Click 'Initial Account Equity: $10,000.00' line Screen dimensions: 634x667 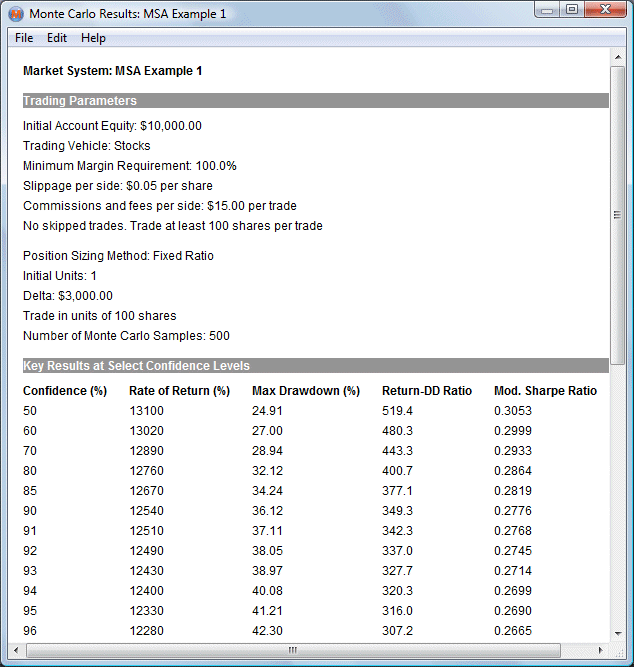pos(112,126)
